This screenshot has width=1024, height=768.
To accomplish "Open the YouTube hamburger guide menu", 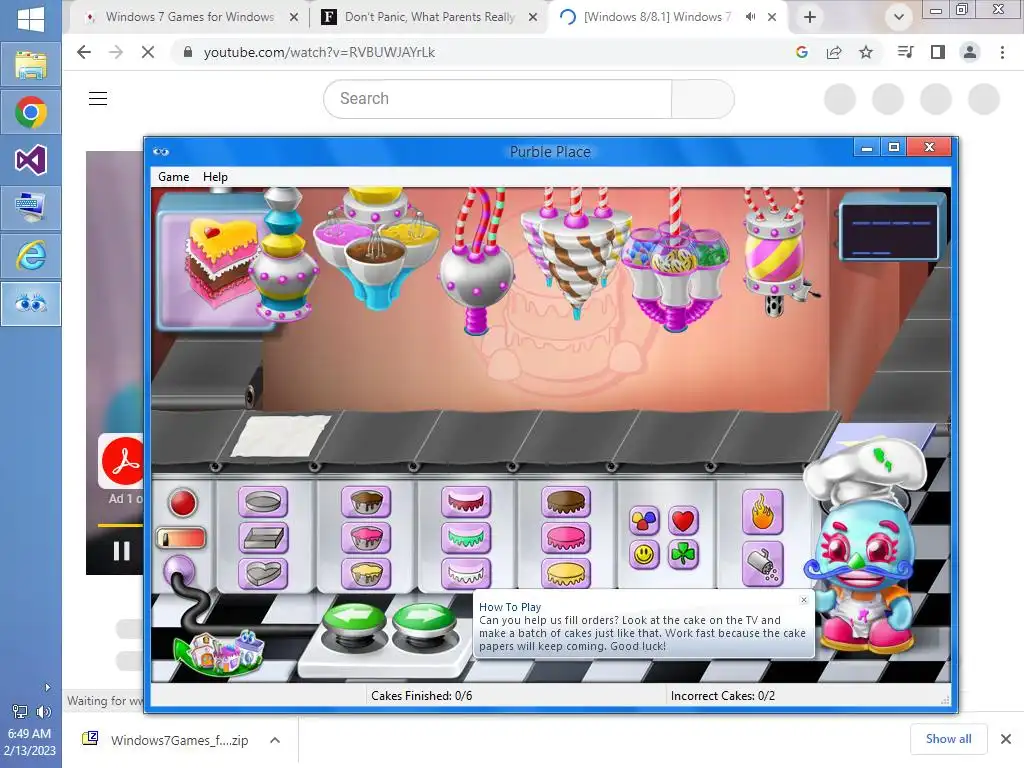I will pos(98,99).
